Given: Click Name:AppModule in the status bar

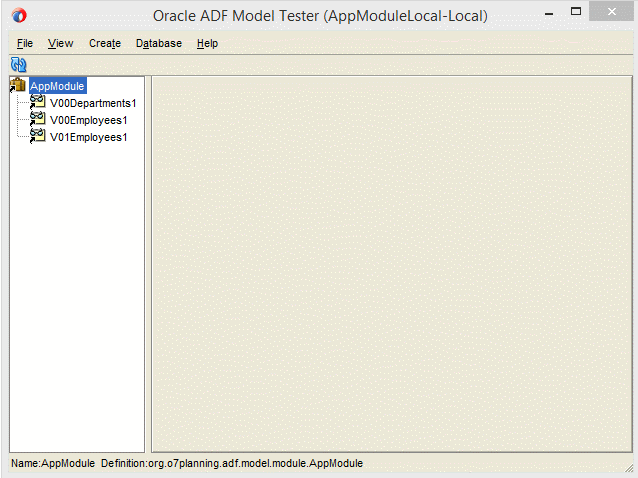Looking at the screenshot, I should click(53, 463).
